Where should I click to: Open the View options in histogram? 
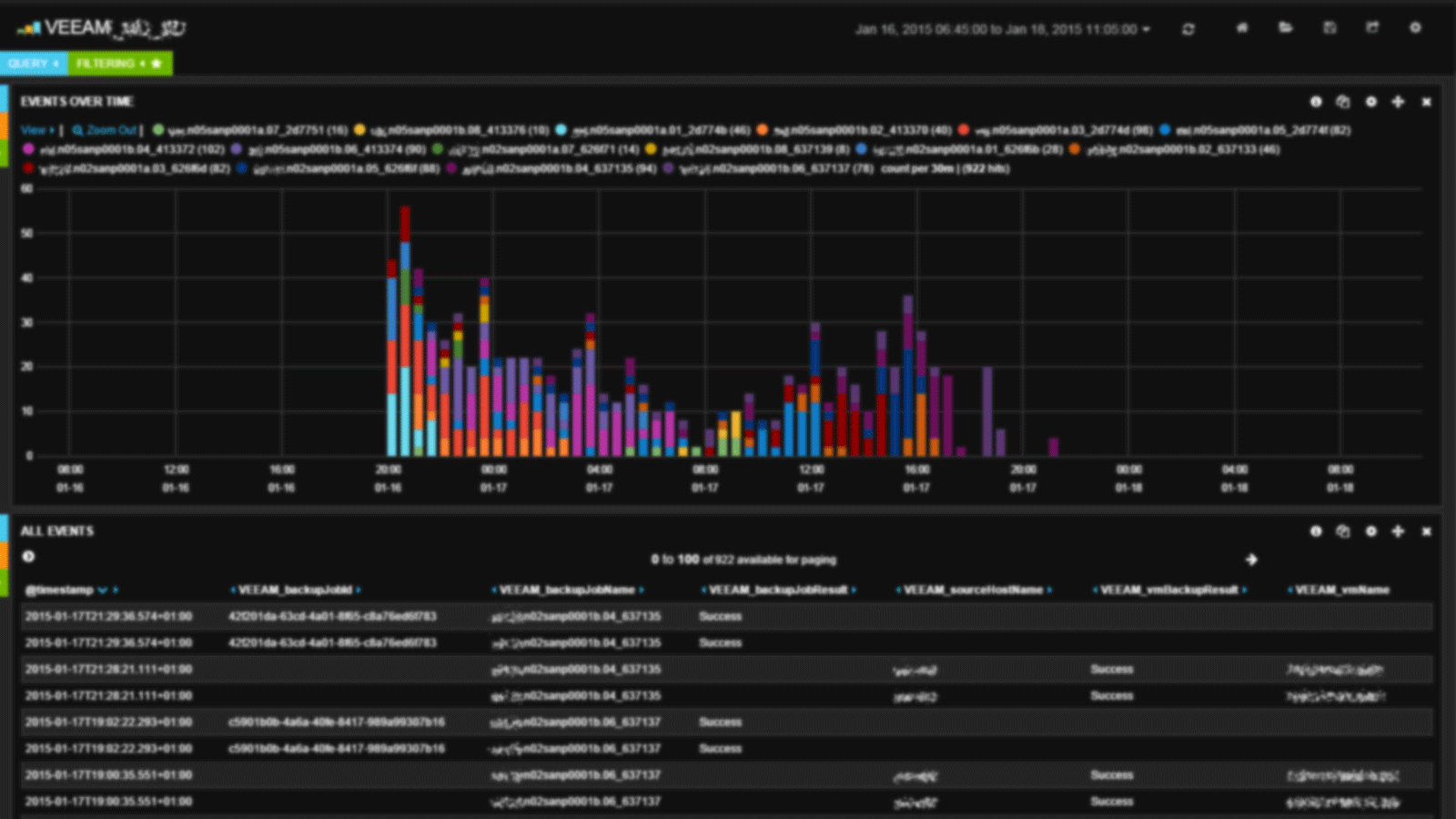coord(37,130)
